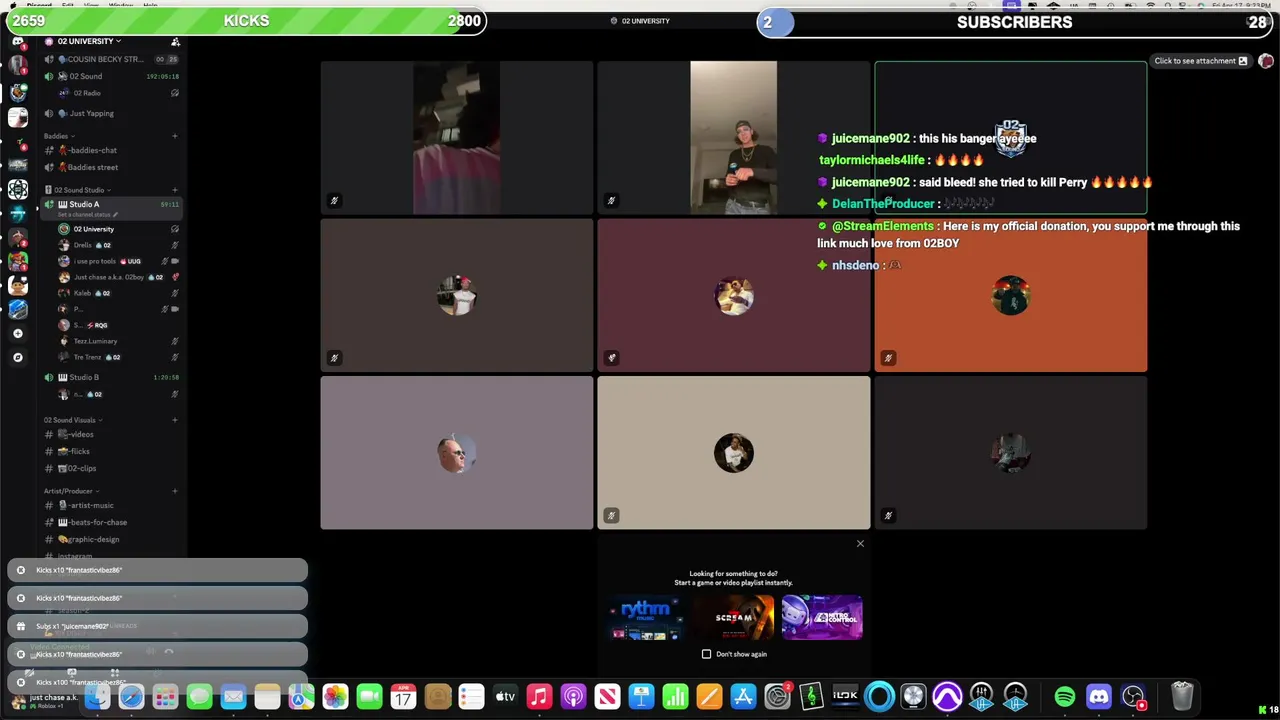Check the Don't show again box

coord(706,654)
